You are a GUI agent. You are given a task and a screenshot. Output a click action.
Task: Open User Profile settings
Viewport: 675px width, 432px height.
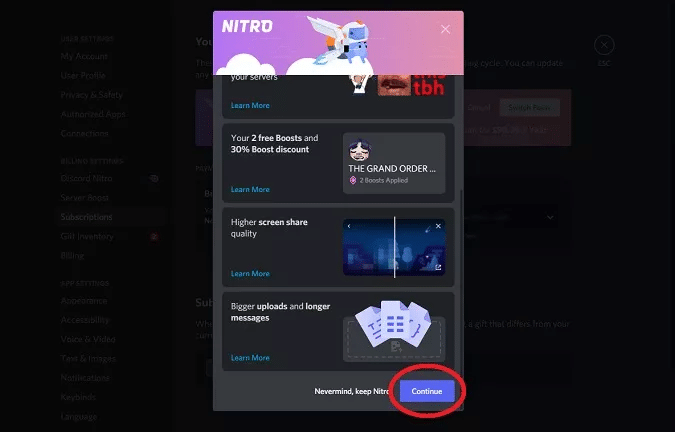click(83, 76)
